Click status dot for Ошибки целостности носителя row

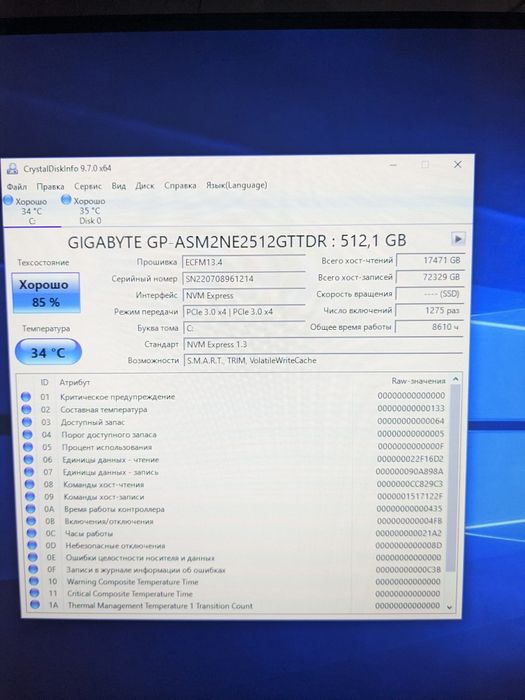(32, 557)
